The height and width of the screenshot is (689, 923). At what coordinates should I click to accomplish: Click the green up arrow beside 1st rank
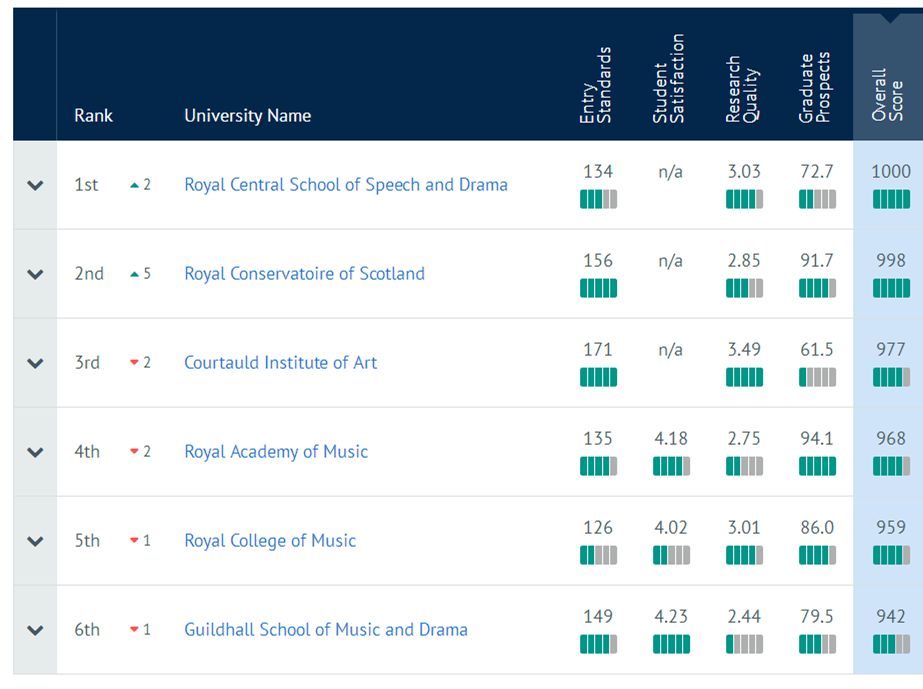coord(134,186)
